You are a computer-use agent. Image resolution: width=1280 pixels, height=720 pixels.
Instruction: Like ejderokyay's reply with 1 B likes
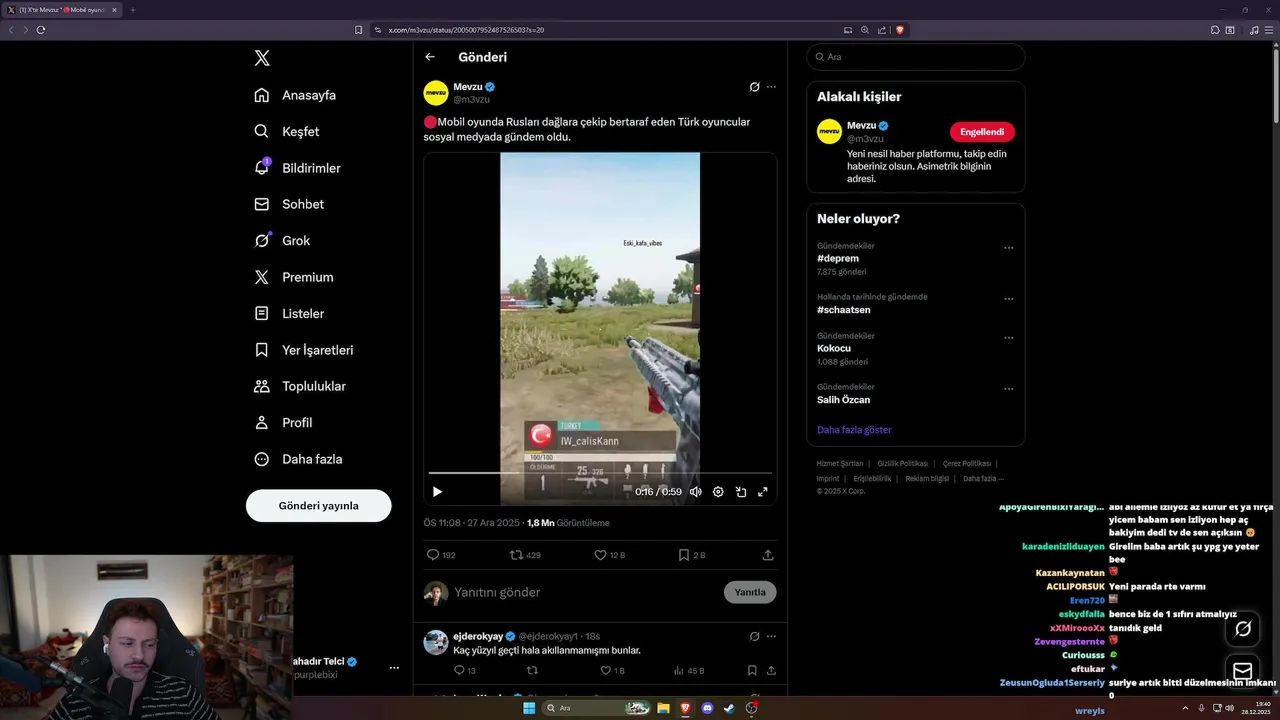click(612, 671)
